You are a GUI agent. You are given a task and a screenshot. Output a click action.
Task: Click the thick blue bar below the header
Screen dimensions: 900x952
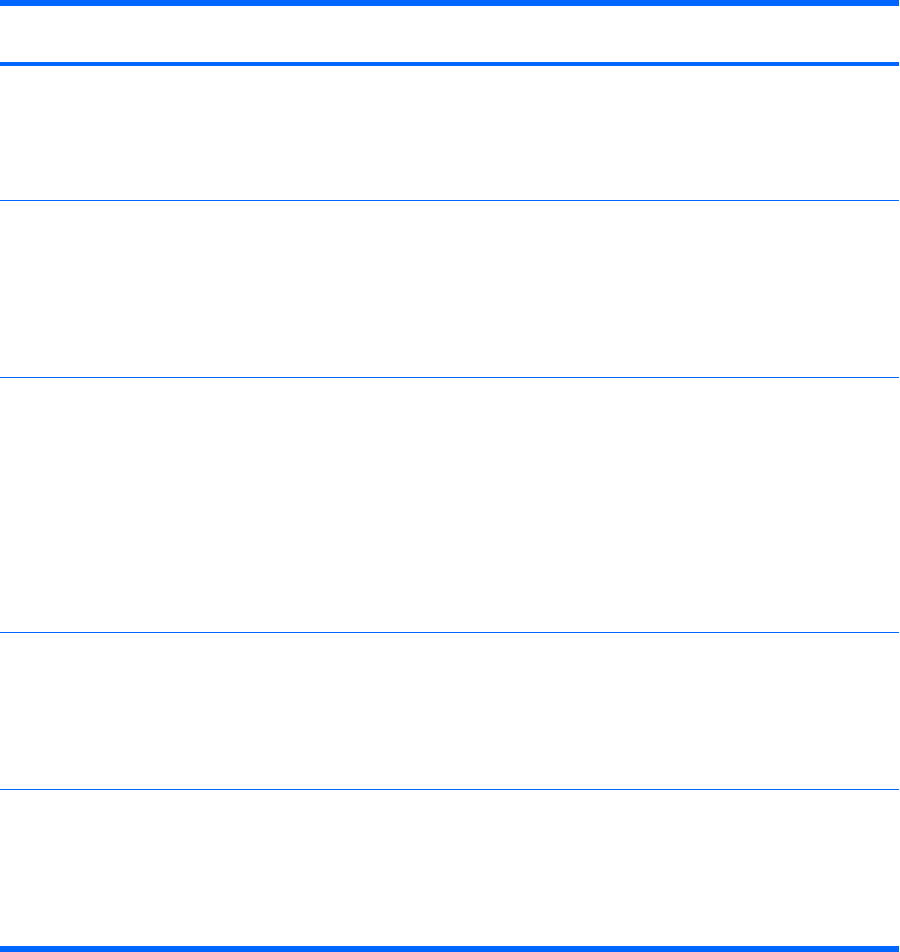[449, 64]
